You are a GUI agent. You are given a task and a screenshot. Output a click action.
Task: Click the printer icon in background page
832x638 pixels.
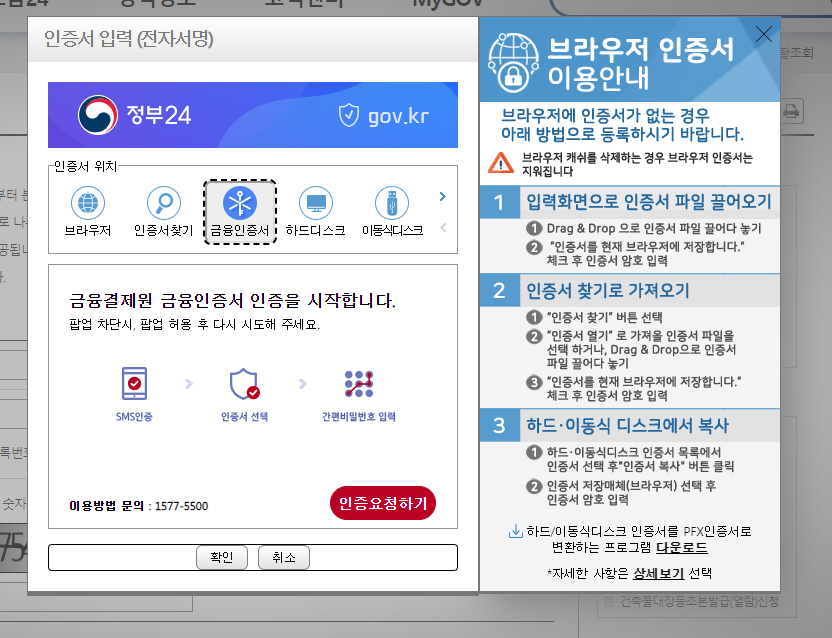[791, 111]
